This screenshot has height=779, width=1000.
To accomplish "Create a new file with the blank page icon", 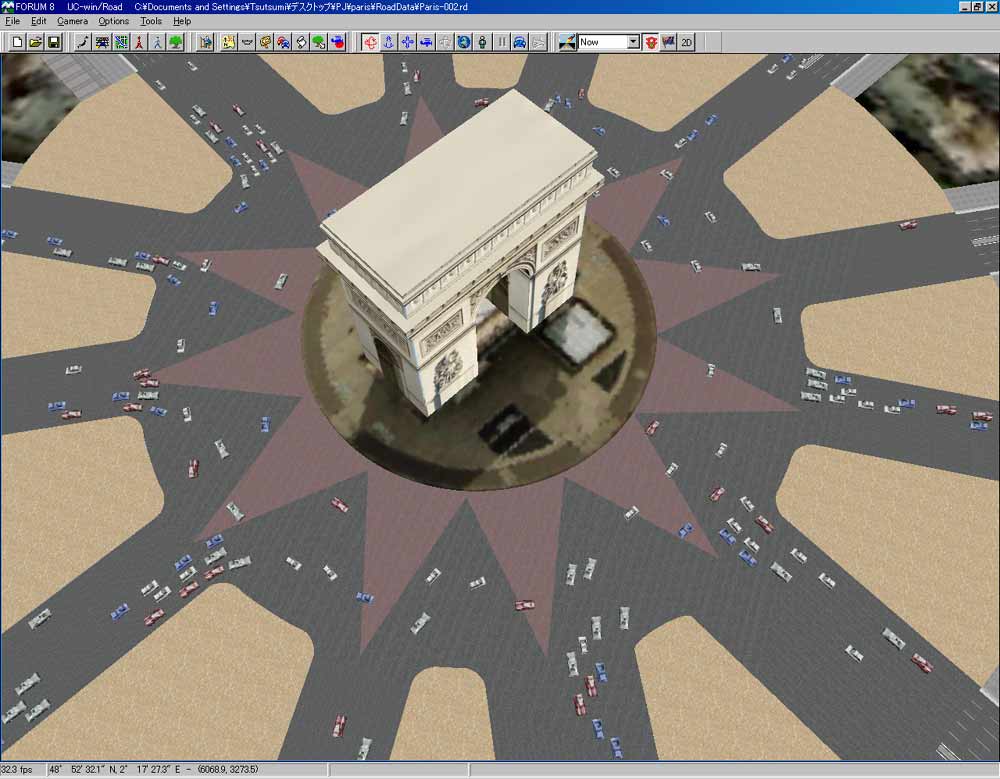I will click(x=18, y=42).
